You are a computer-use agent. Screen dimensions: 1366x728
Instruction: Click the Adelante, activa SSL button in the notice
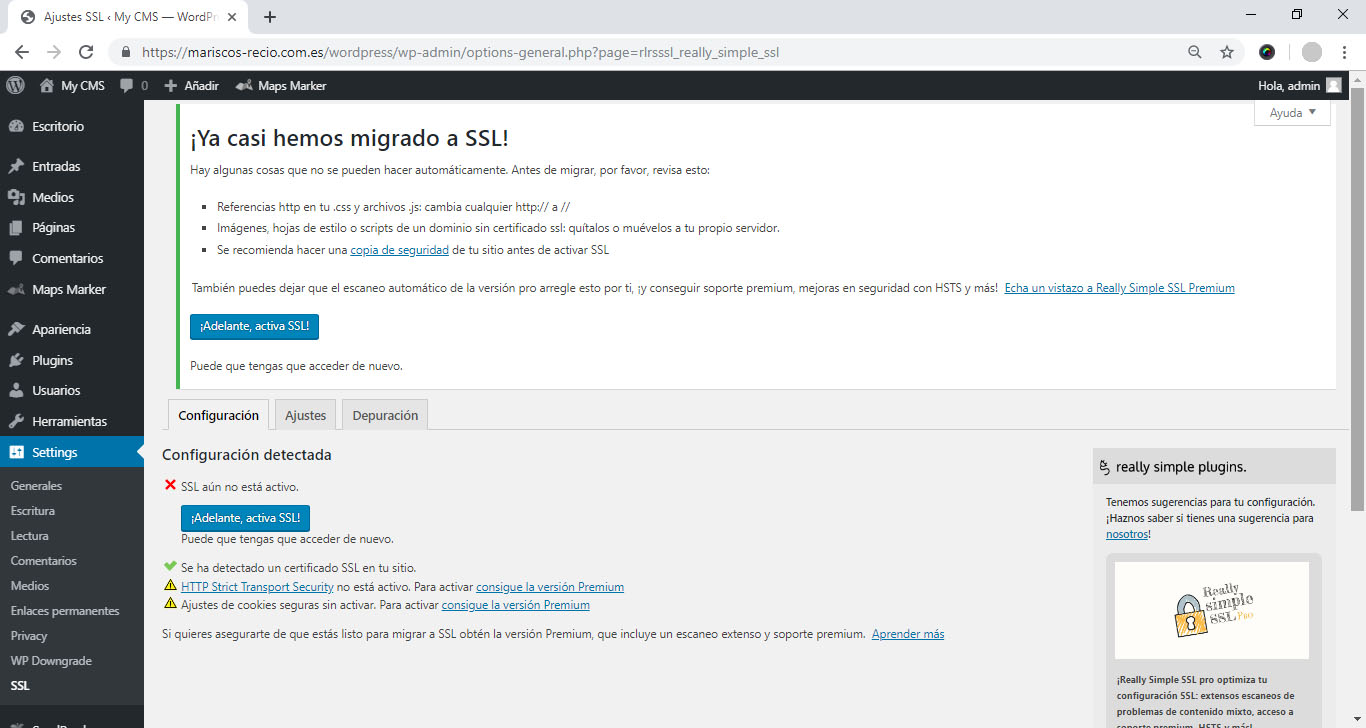coord(255,327)
